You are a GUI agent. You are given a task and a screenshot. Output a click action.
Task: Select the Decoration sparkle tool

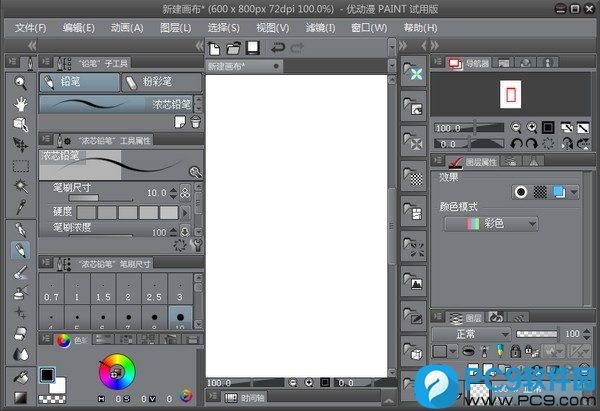tap(20, 313)
